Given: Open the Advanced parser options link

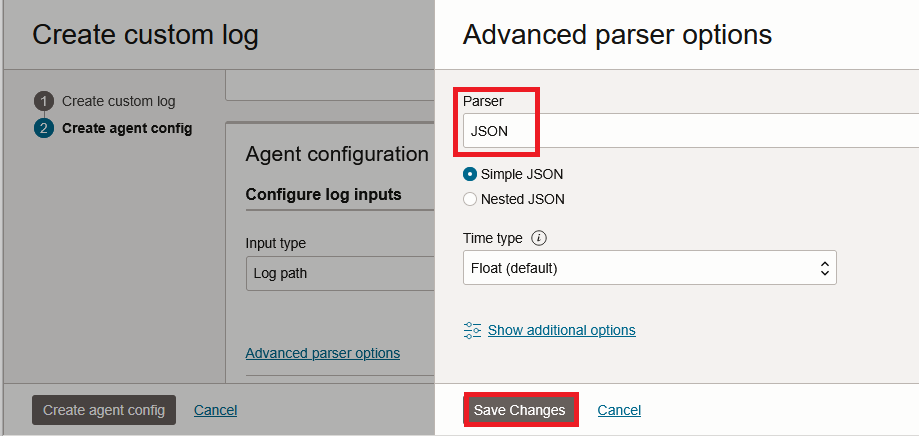Looking at the screenshot, I should (x=322, y=353).
